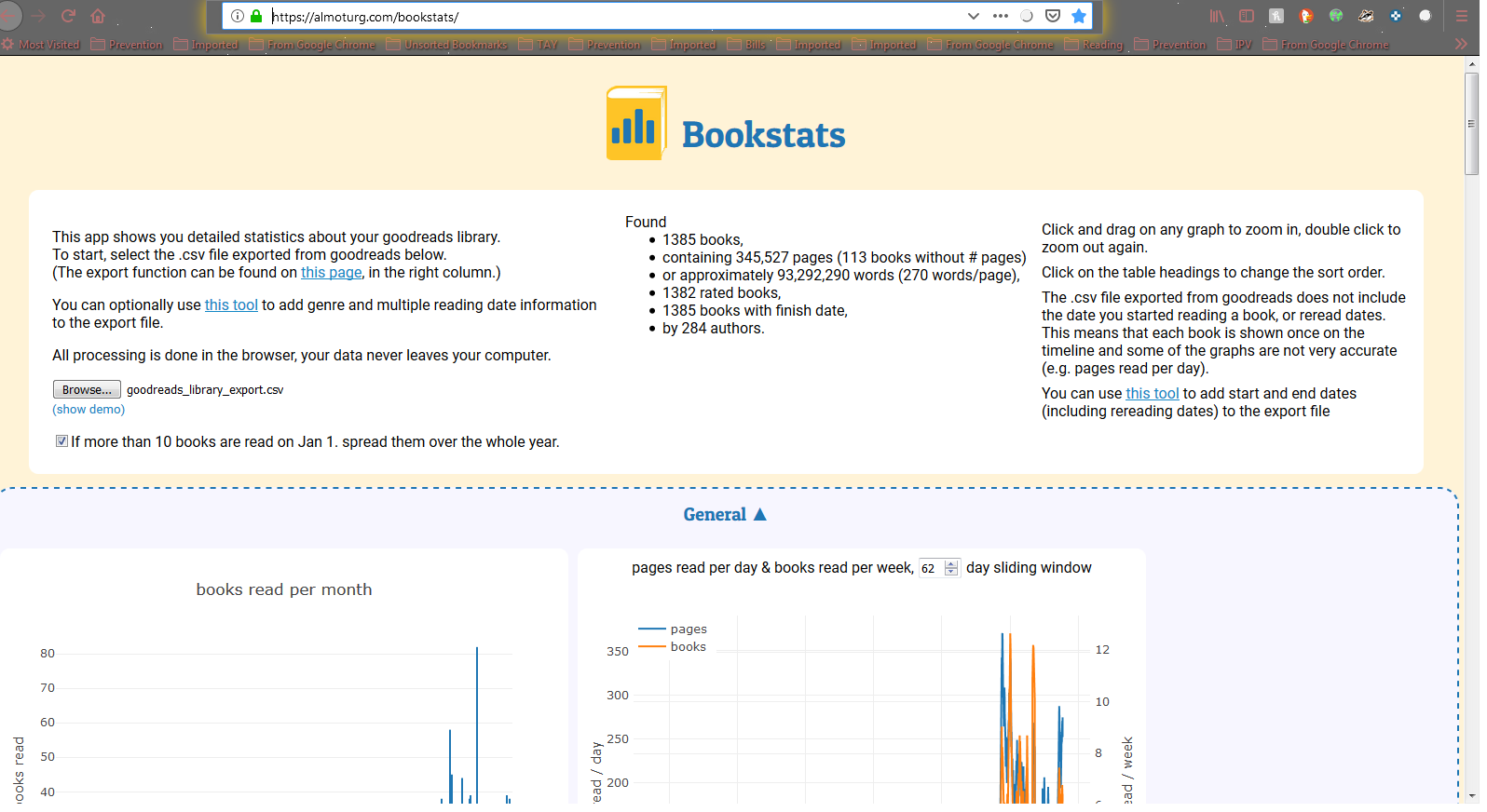Click the blue cross-shaped extension icon
Screen dimensions: 1487x812
tap(1396, 16)
